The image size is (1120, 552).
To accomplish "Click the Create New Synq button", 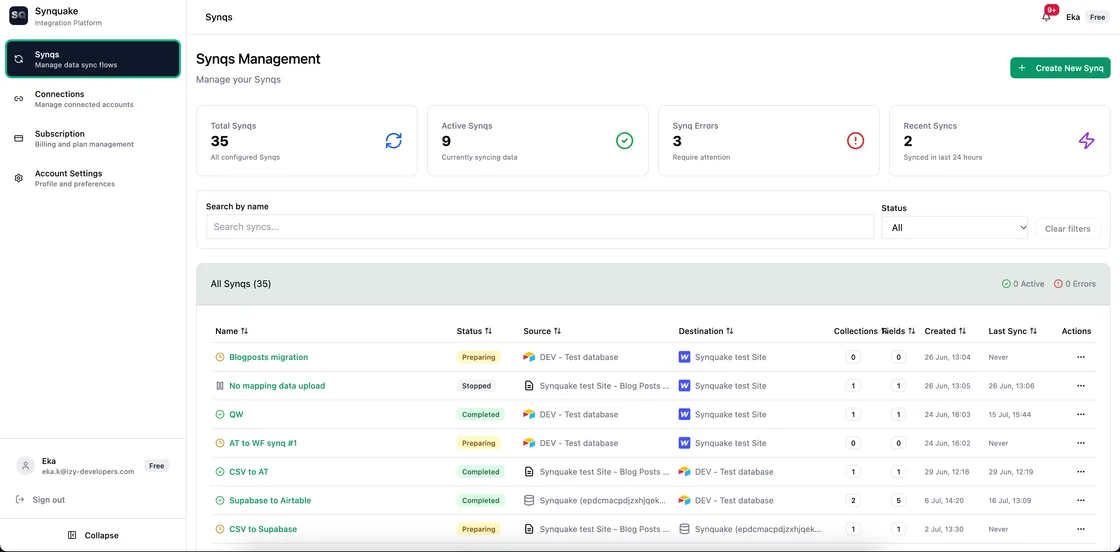I will [x=1060, y=68].
